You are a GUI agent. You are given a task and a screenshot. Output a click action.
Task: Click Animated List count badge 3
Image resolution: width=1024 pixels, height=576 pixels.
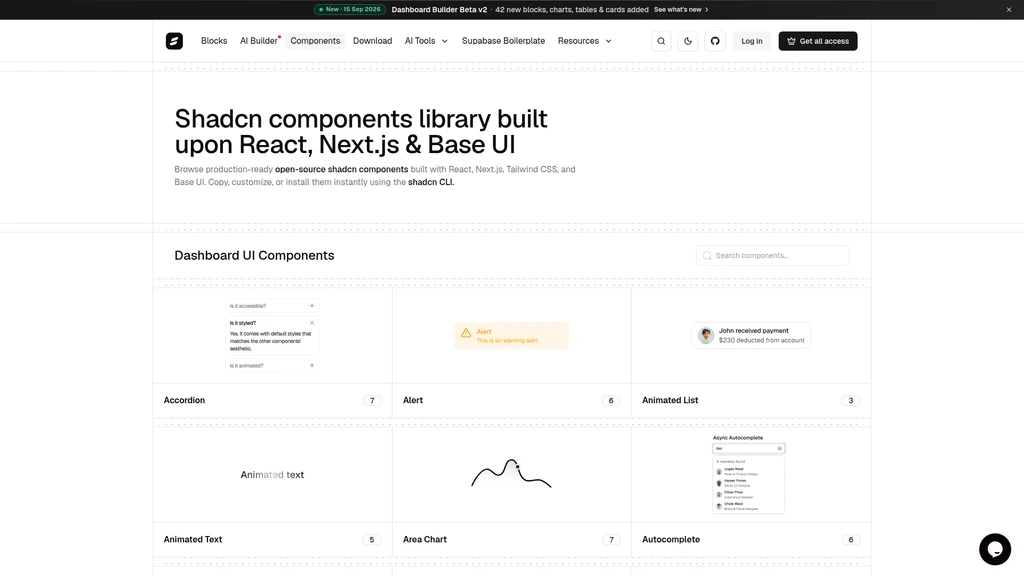tap(851, 400)
